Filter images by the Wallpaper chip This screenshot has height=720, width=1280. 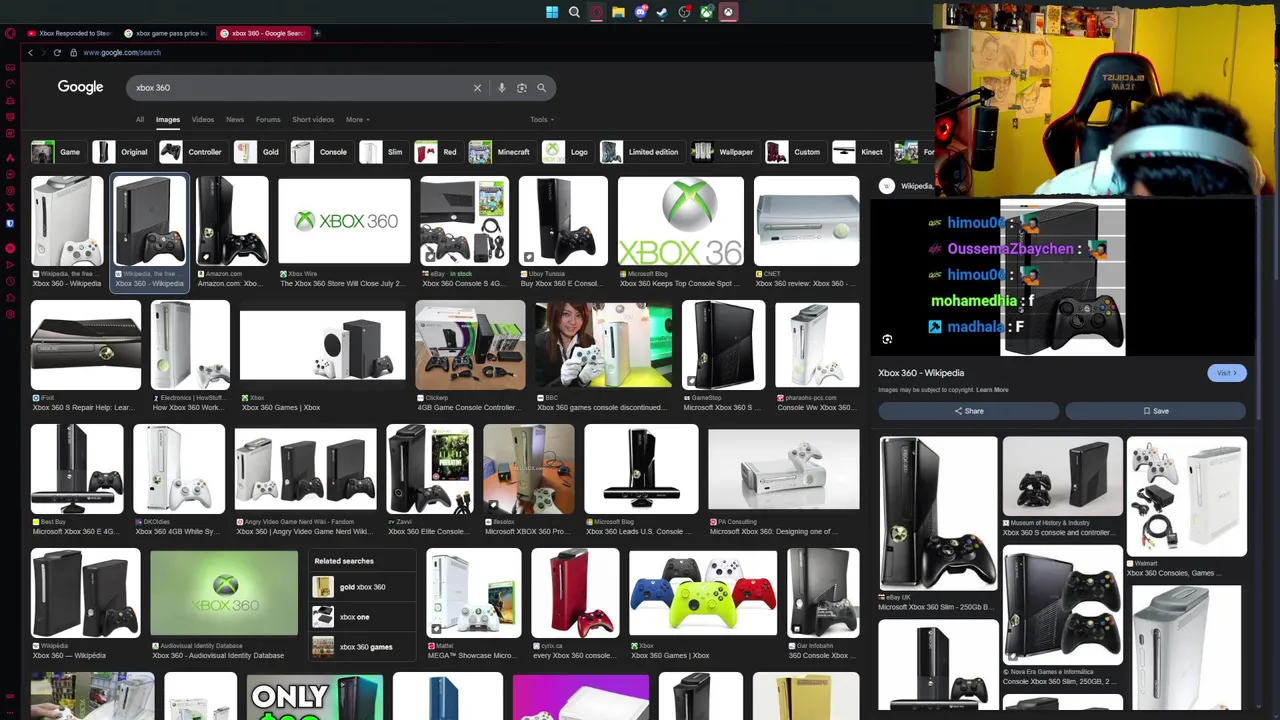click(723, 152)
